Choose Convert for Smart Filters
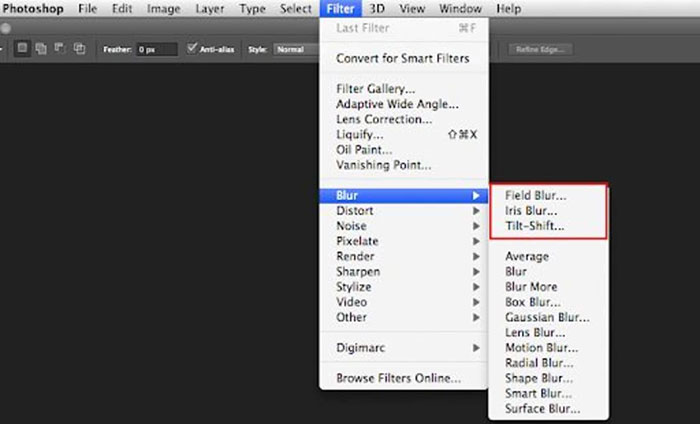Screen dimensions: 700x424 tap(404, 58)
